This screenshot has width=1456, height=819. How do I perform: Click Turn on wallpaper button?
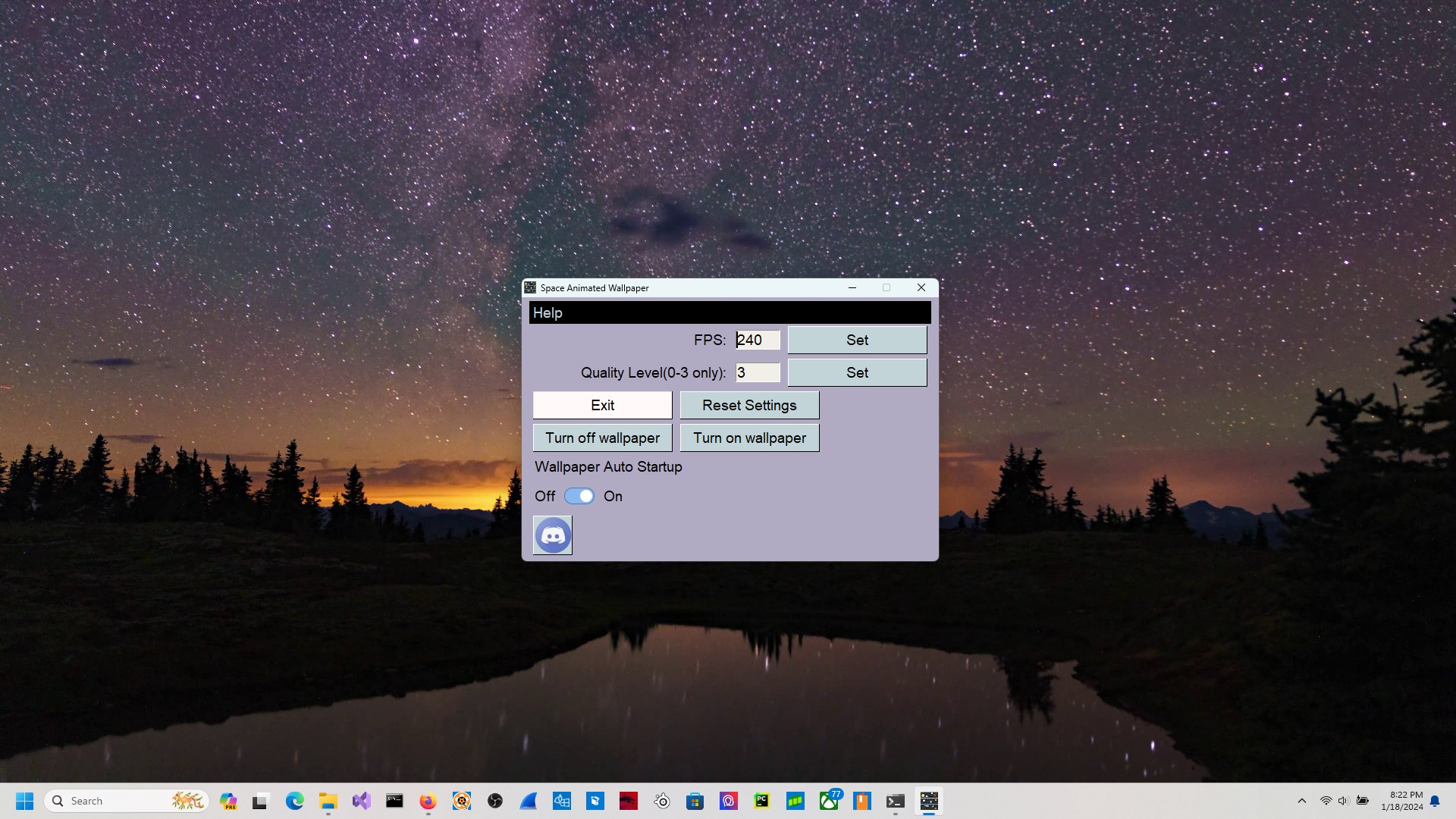click(748, 438)
